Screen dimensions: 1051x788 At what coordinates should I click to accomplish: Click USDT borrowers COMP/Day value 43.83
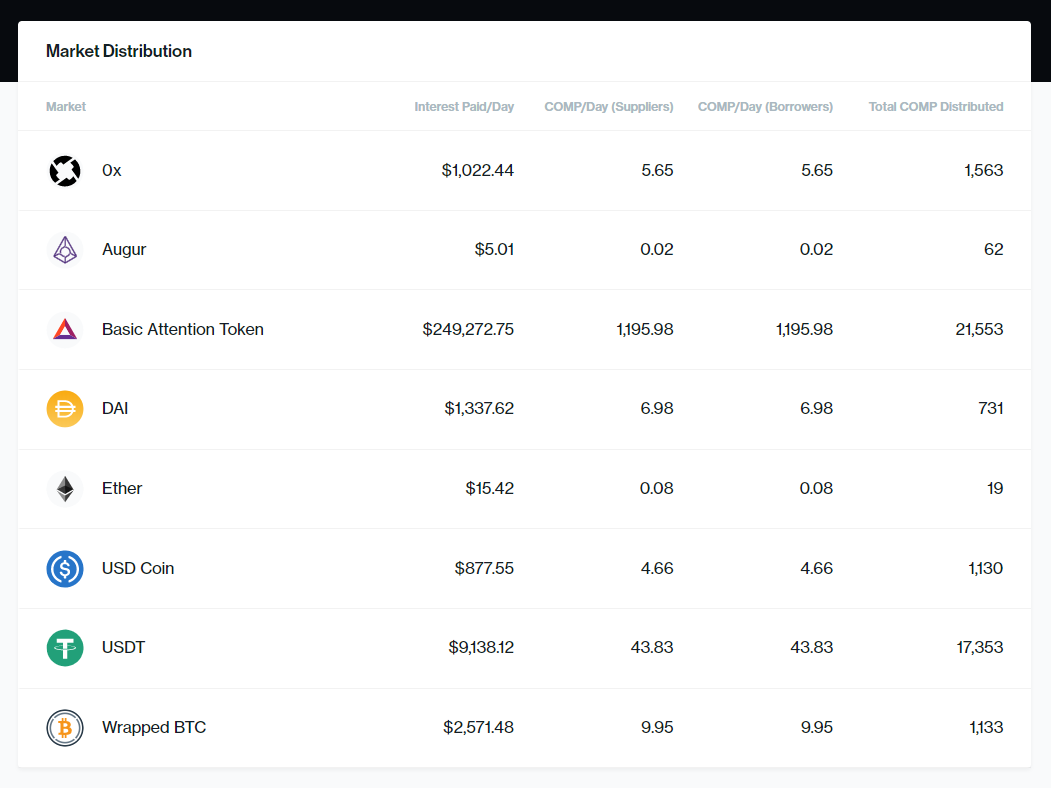(811, 647)
